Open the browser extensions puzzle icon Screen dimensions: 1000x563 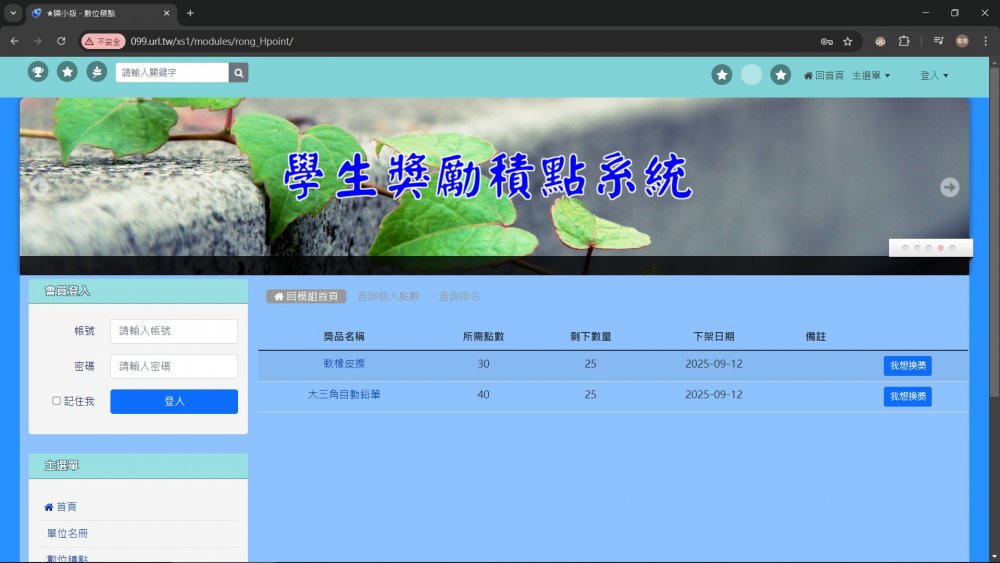pos(904,41)
